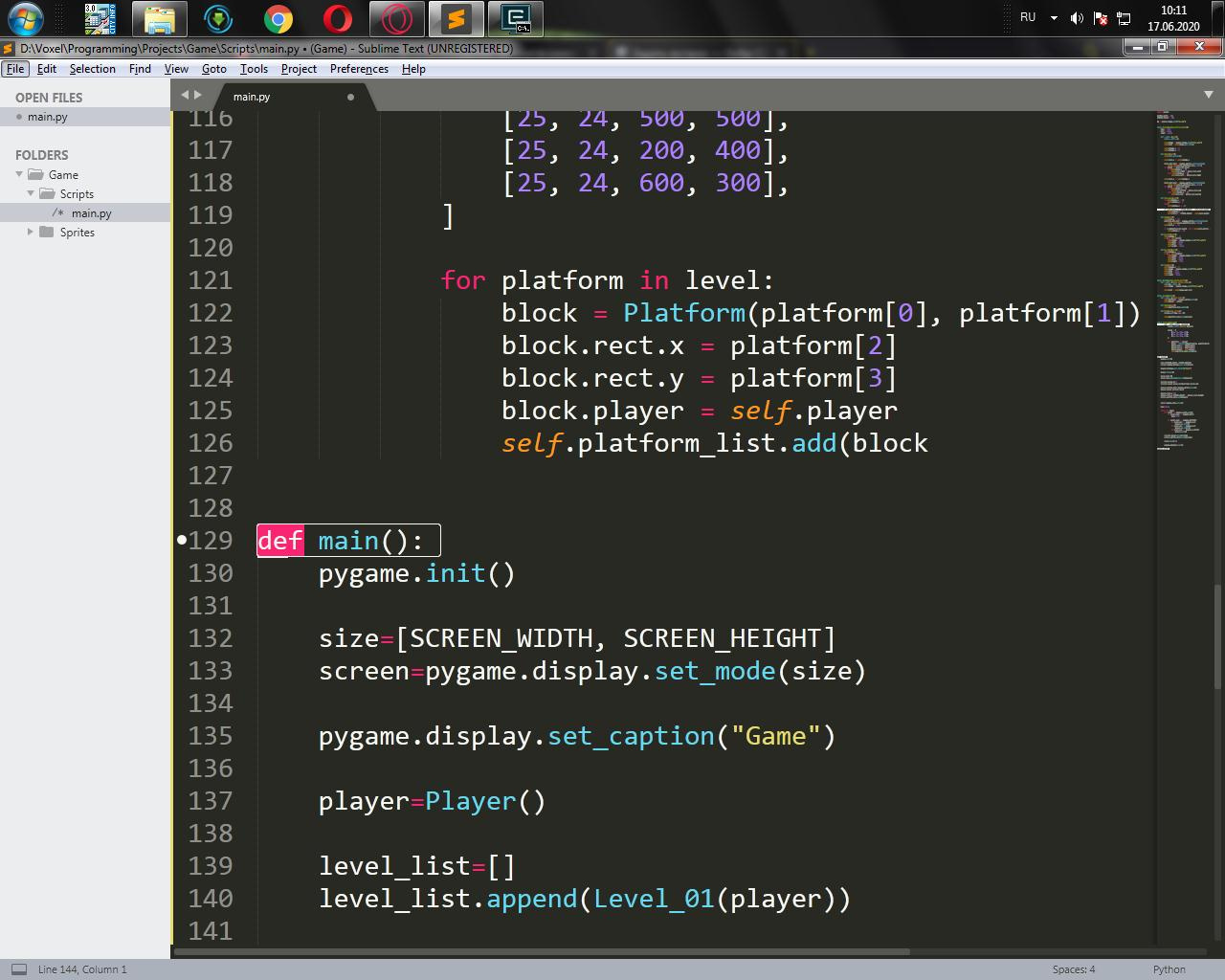Open the console window taskbar icon
Screen dimensions: 1225x980
click(x=516, y=18)
